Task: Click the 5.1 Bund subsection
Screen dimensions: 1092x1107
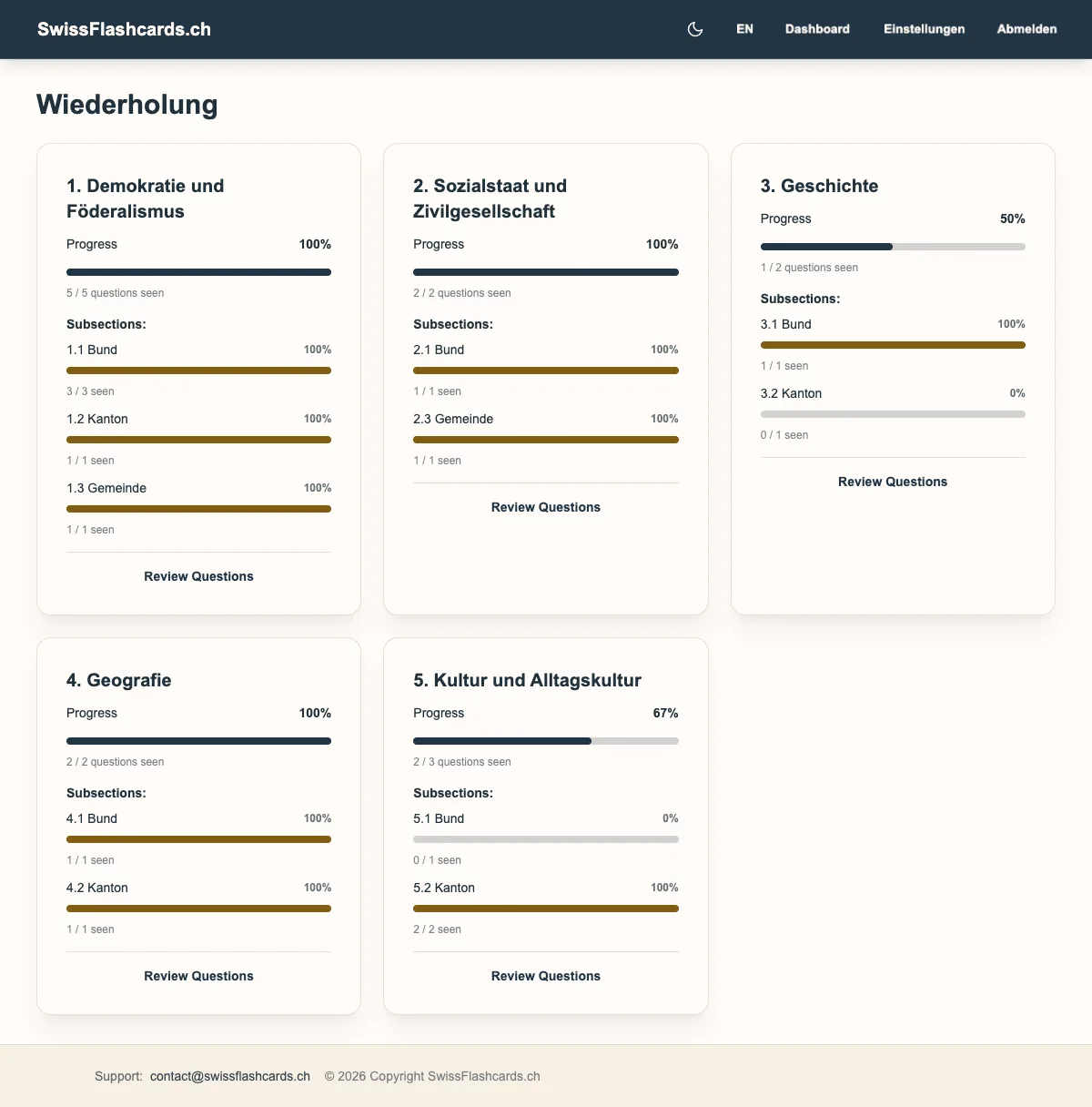Action: pos(439,818)
